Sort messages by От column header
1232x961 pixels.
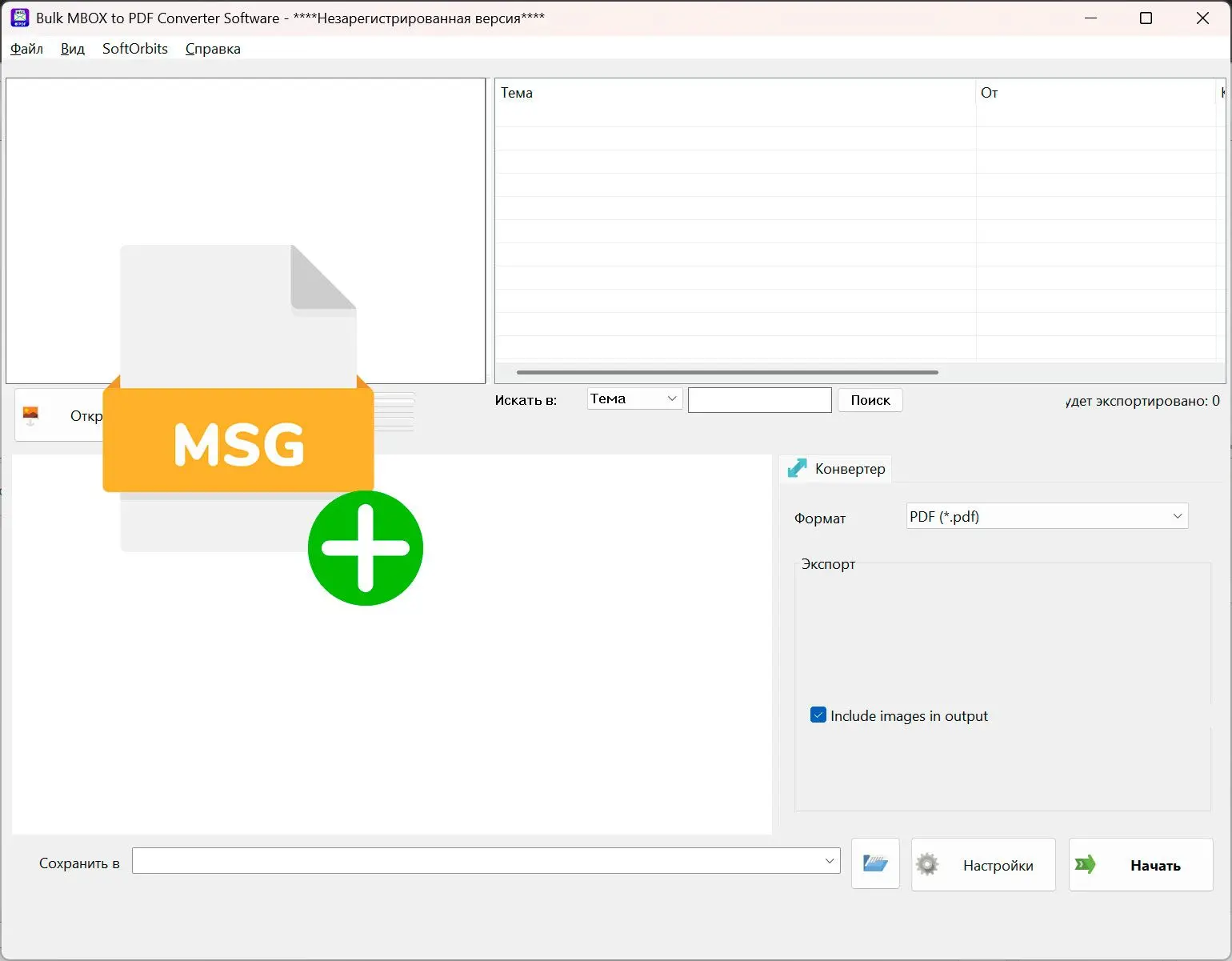click(1096, 93)
